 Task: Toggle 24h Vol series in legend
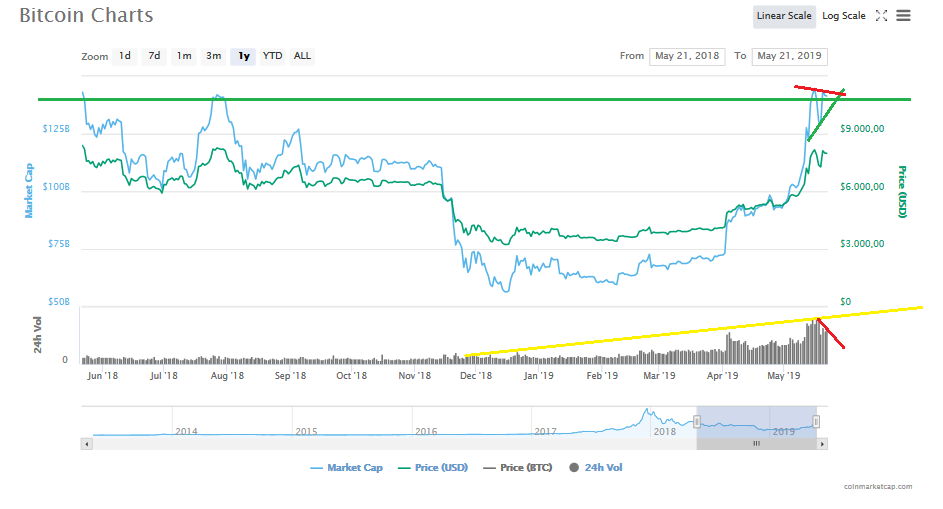(596, 467)
